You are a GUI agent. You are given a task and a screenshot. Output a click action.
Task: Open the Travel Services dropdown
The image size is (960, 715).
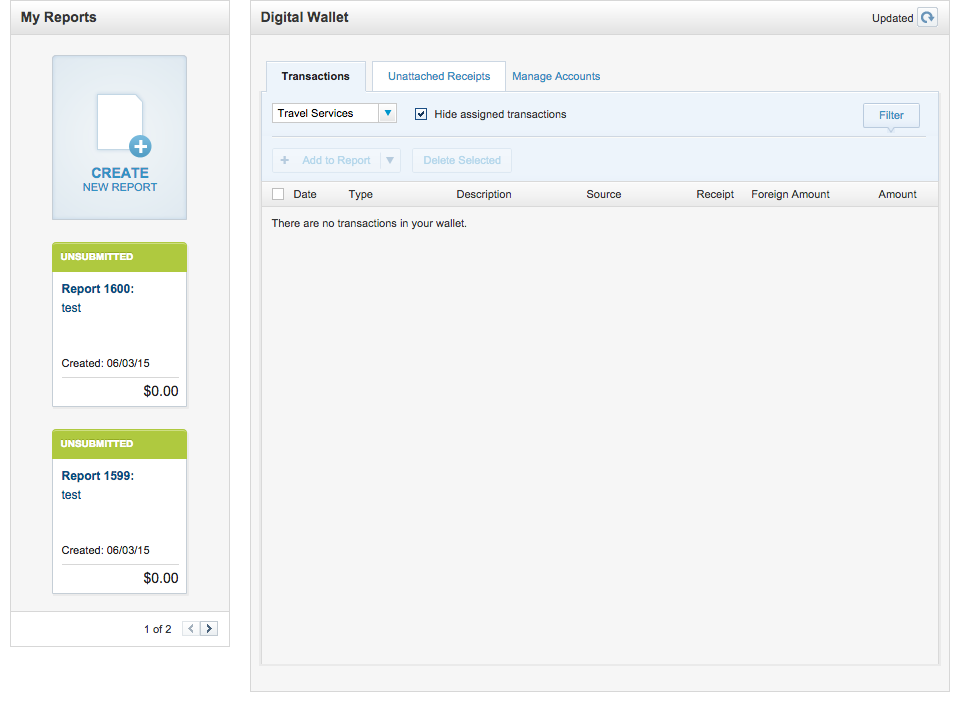coord(387,114)
